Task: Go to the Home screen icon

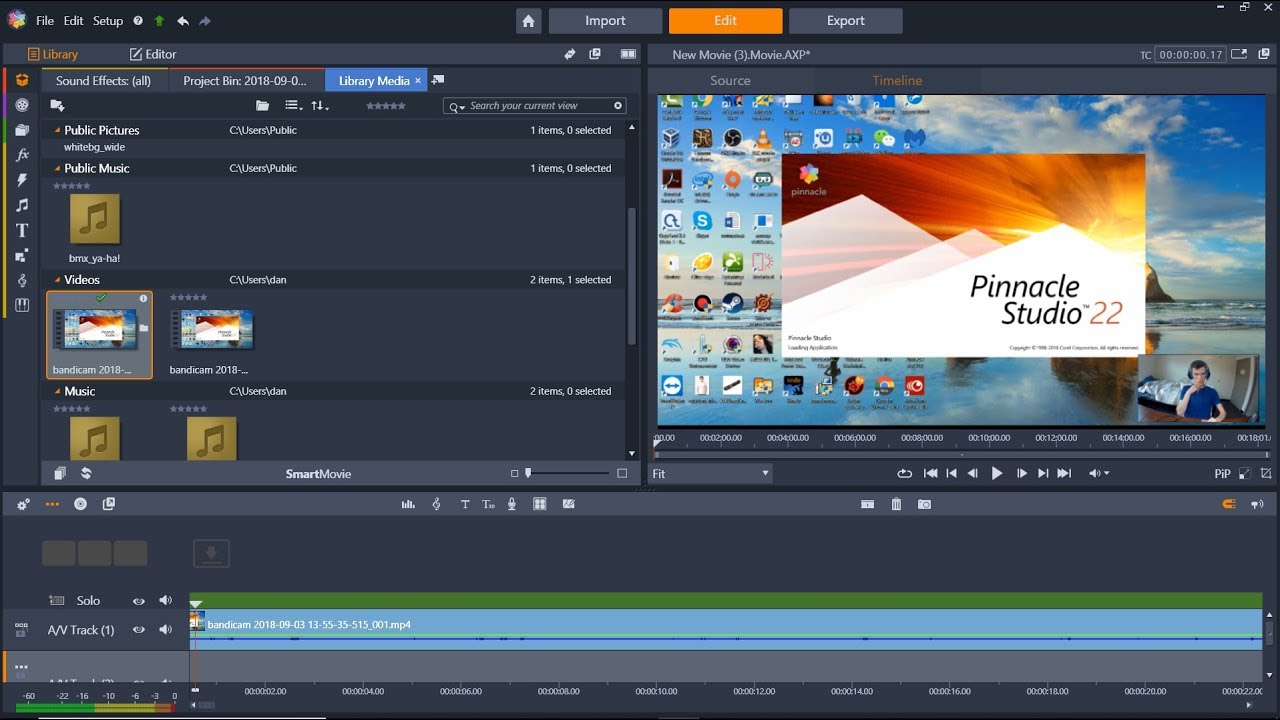Action: pos(528,21)
